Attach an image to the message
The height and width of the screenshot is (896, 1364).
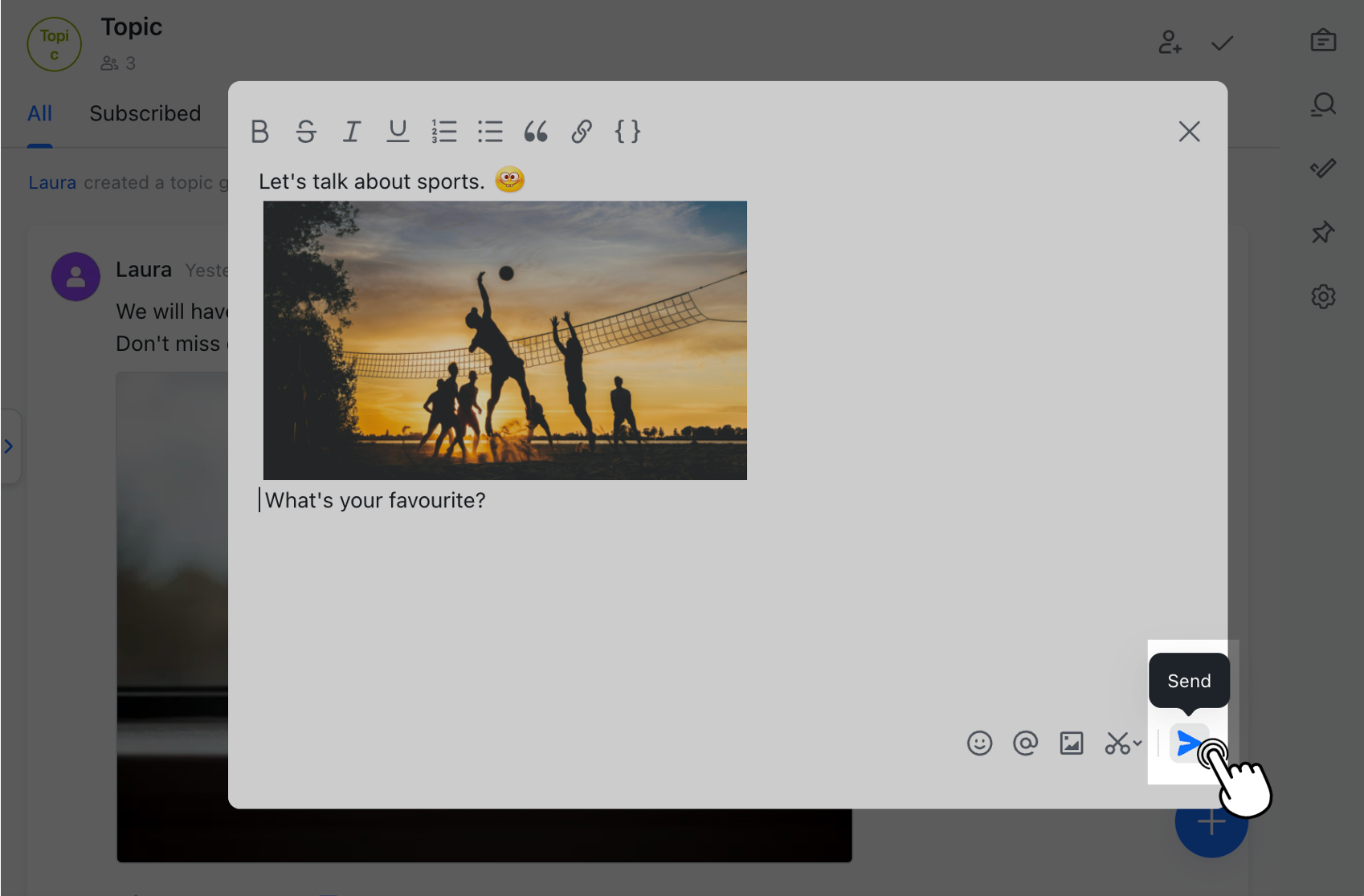pos(1072,743)
